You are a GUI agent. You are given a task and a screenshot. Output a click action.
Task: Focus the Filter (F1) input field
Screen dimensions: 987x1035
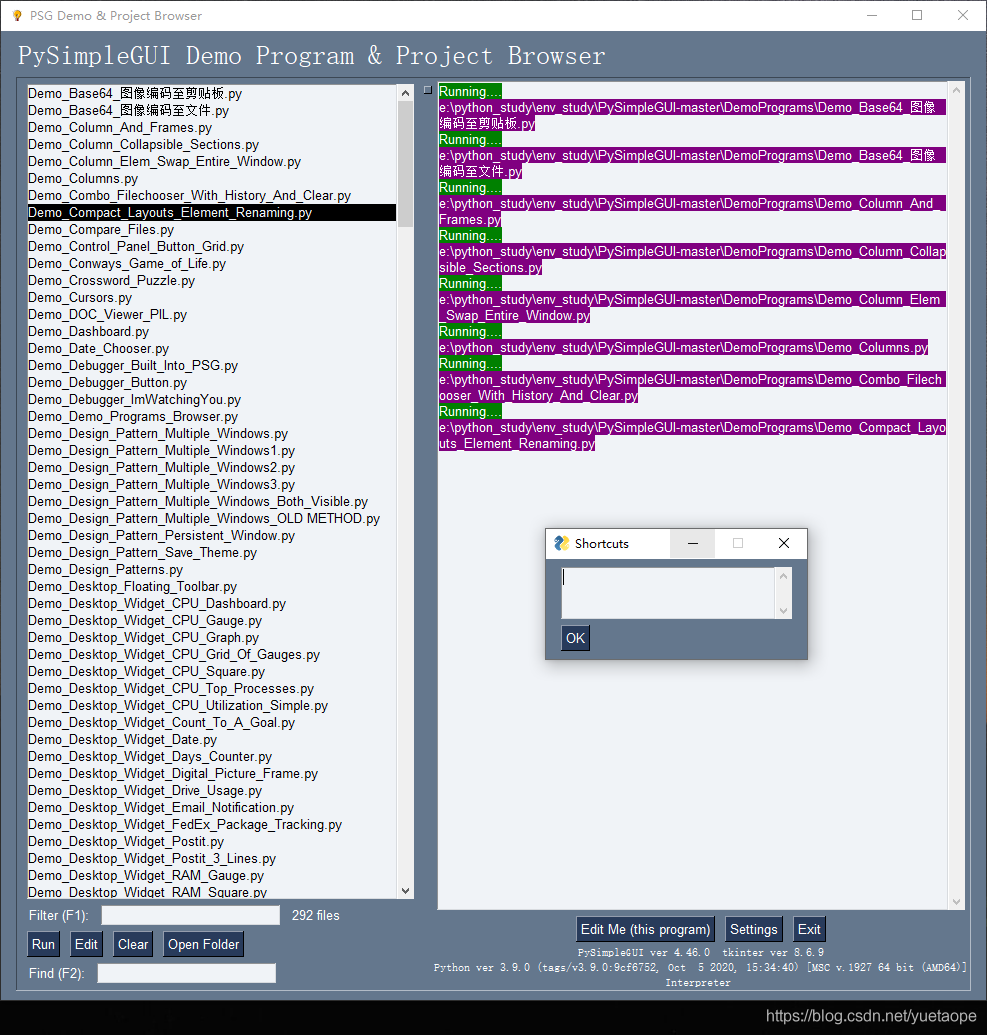[x=190, y=916]
